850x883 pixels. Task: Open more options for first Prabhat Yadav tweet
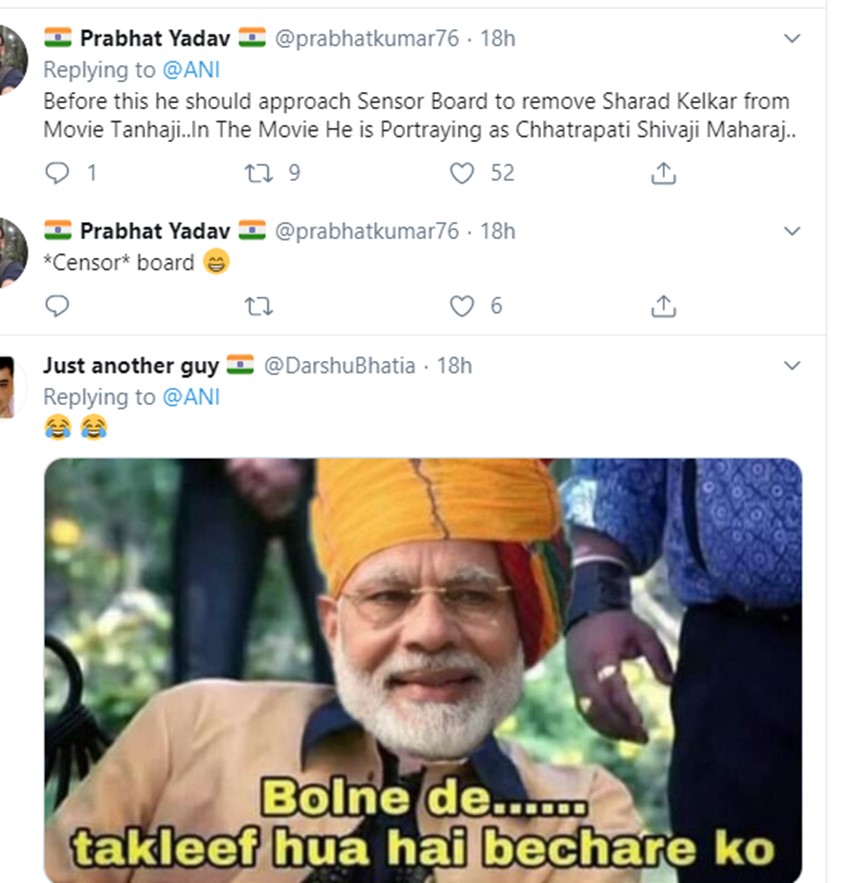(792, 39)
